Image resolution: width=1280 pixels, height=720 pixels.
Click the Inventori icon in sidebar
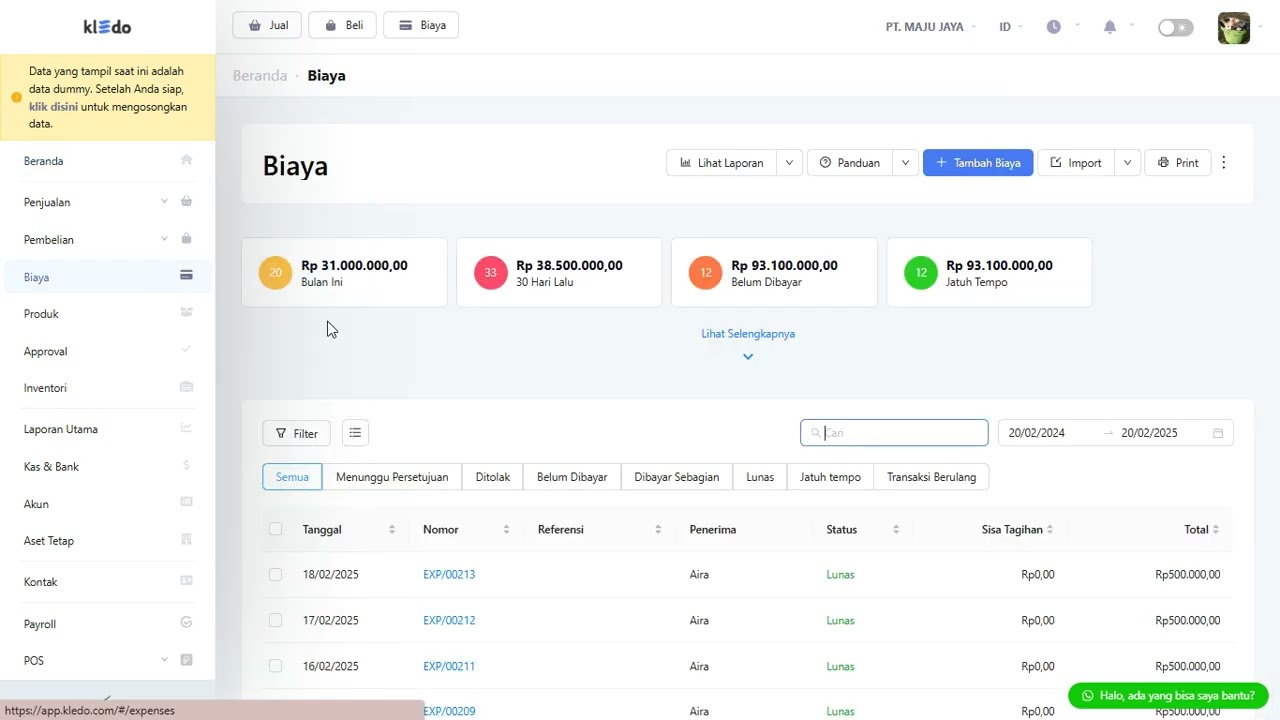point(186,386)
